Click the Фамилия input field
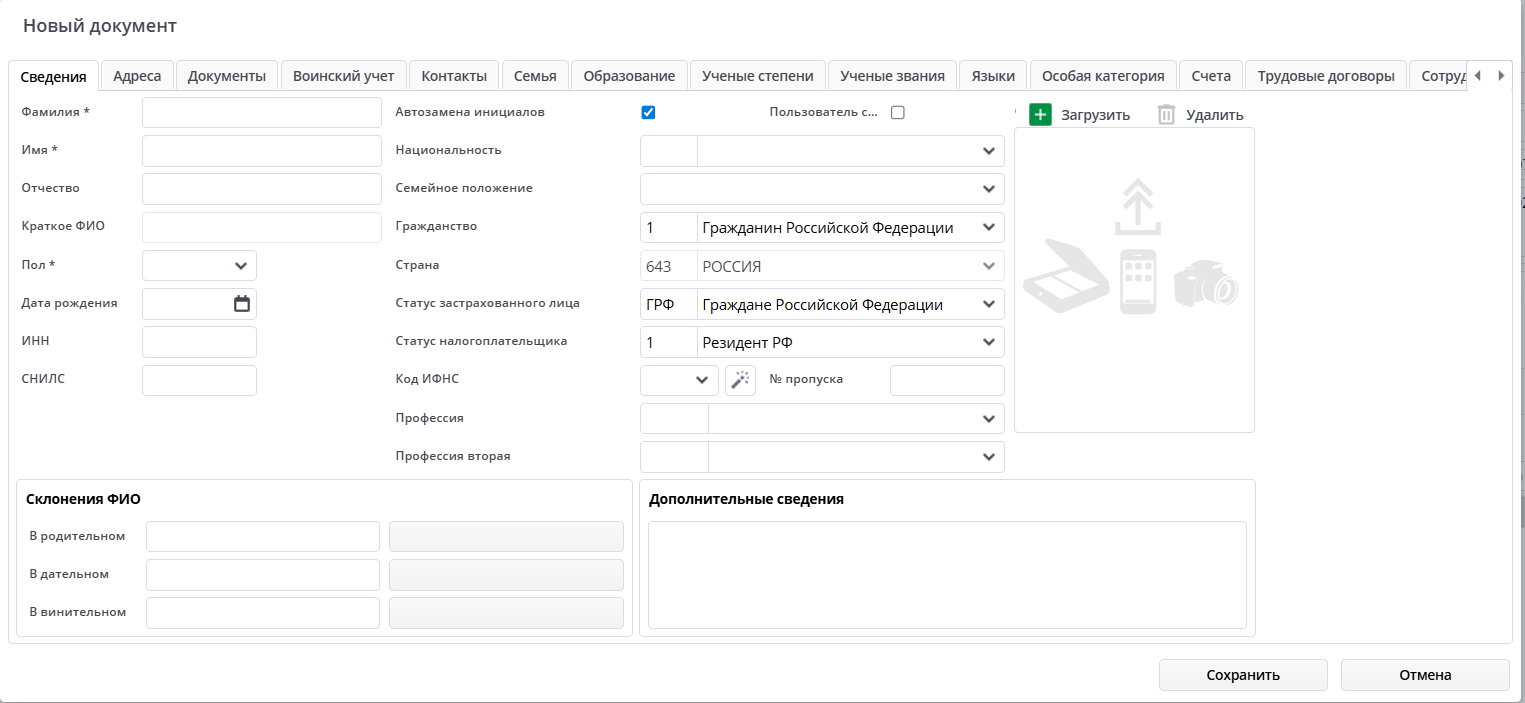 pyautogui.click(x=262, y=112)
